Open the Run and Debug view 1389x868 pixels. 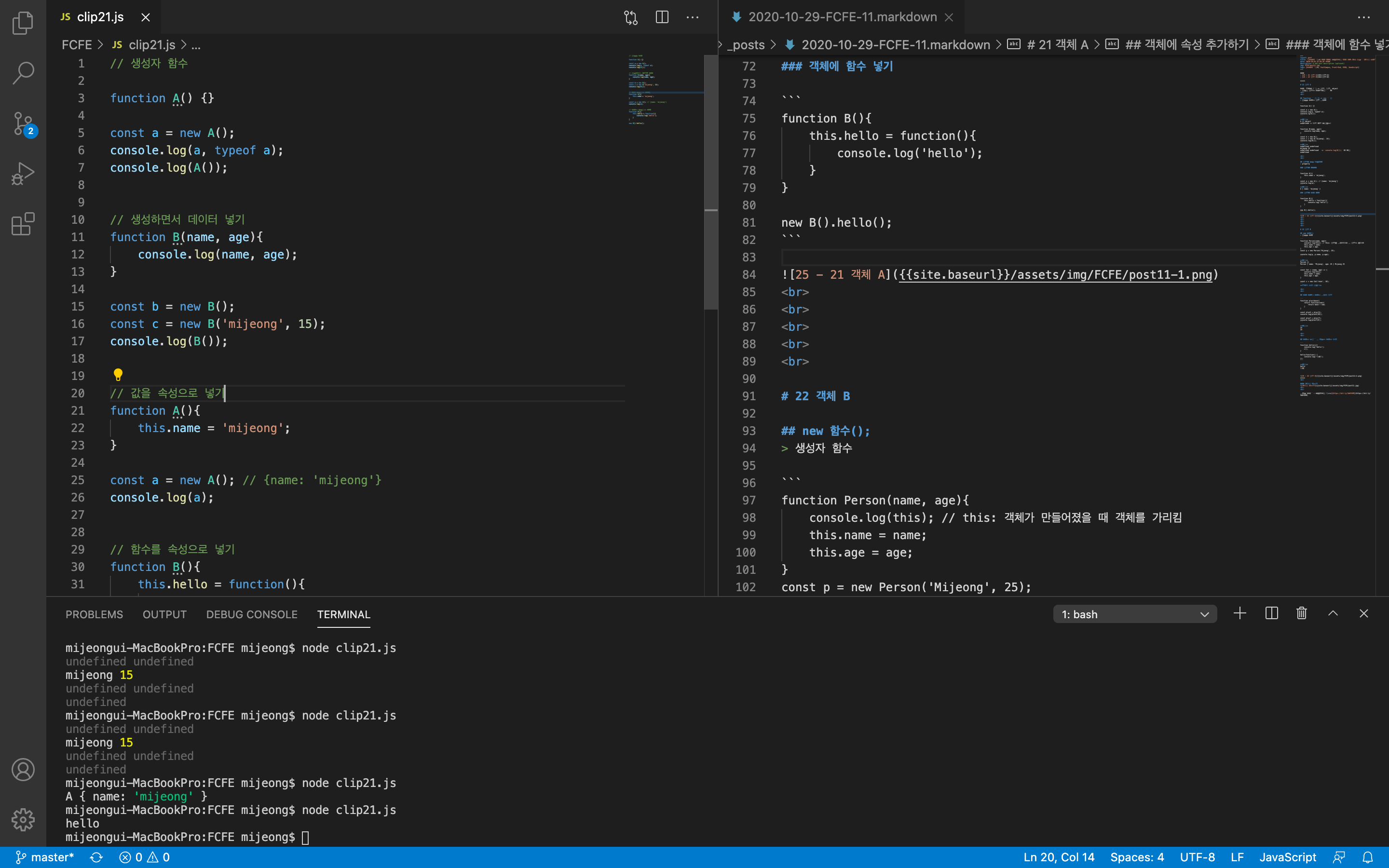[x=23, y=174]
